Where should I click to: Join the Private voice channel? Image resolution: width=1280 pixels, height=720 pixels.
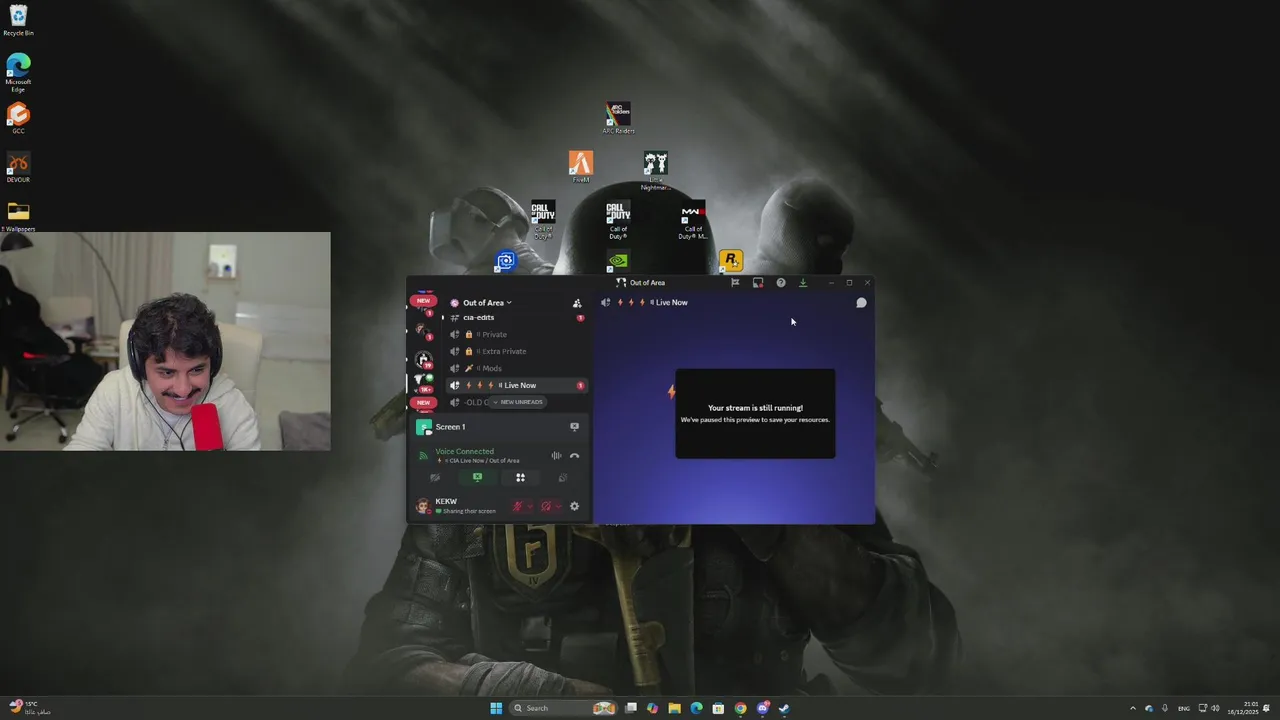(x=515, y=335)
